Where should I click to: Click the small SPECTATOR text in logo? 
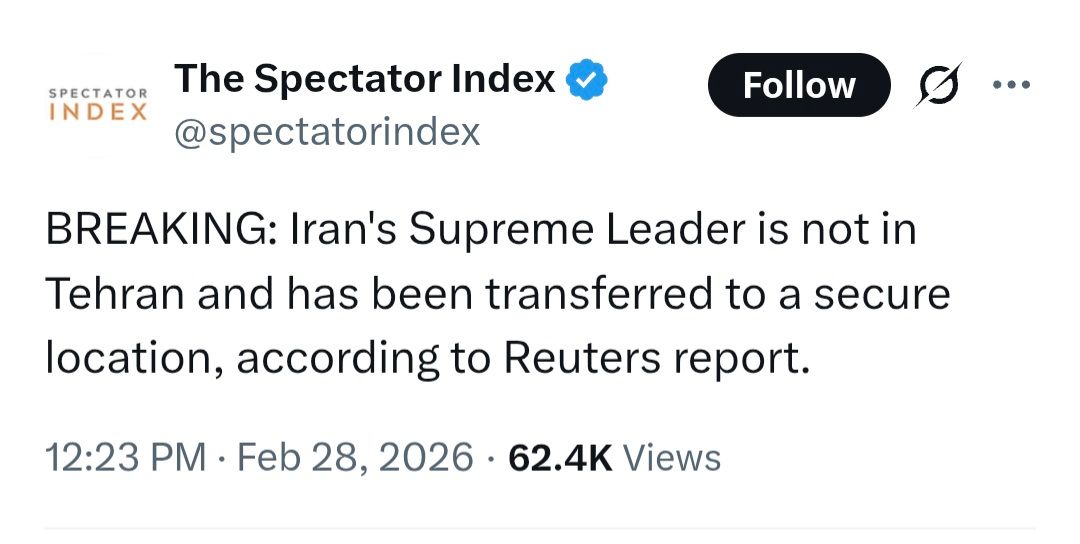click(99, 92)
